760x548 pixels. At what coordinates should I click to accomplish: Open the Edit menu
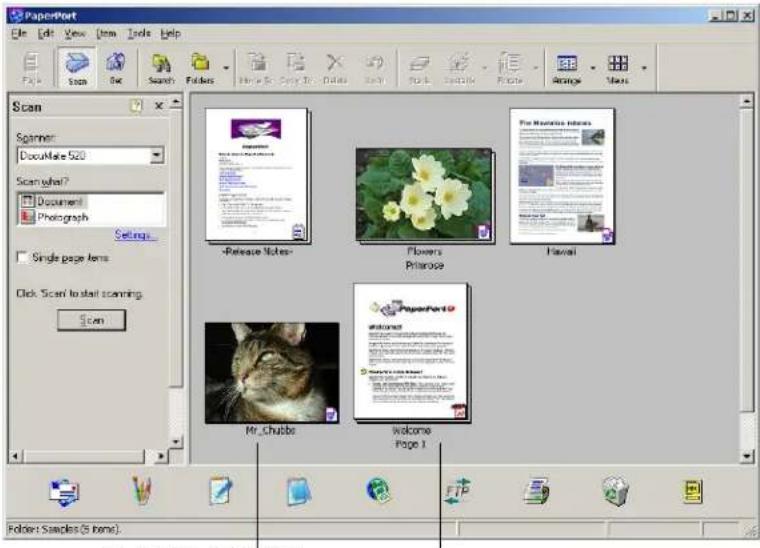(46, 33)
